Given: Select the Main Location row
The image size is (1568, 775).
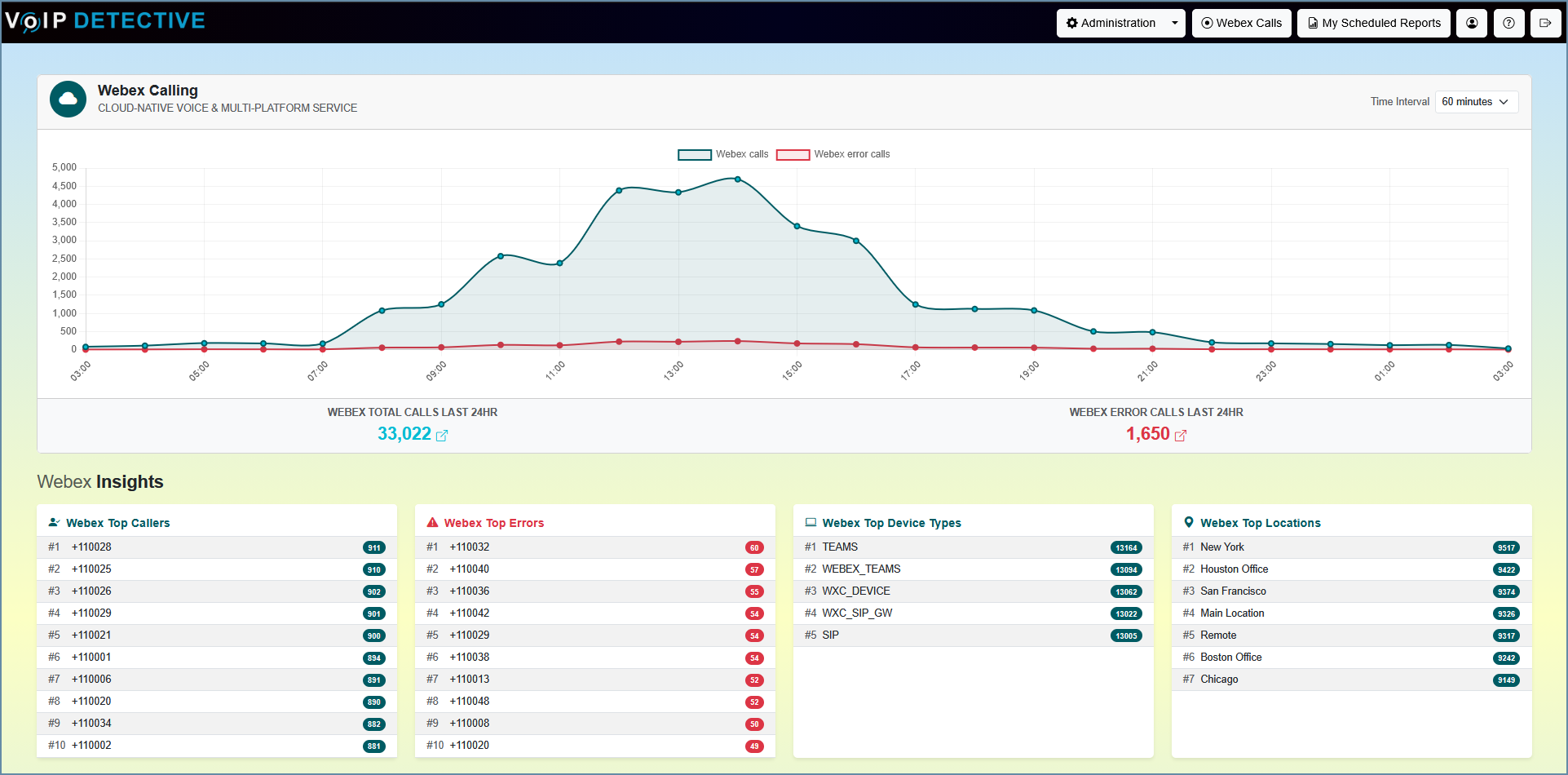Looking at the screenshot, I should tap(1352, 613).
